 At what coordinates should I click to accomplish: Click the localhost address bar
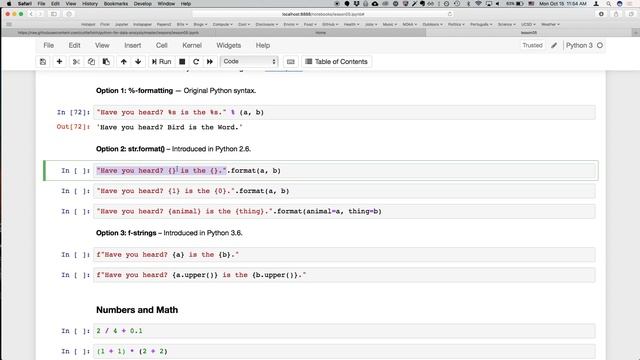[x=322, y=14]
